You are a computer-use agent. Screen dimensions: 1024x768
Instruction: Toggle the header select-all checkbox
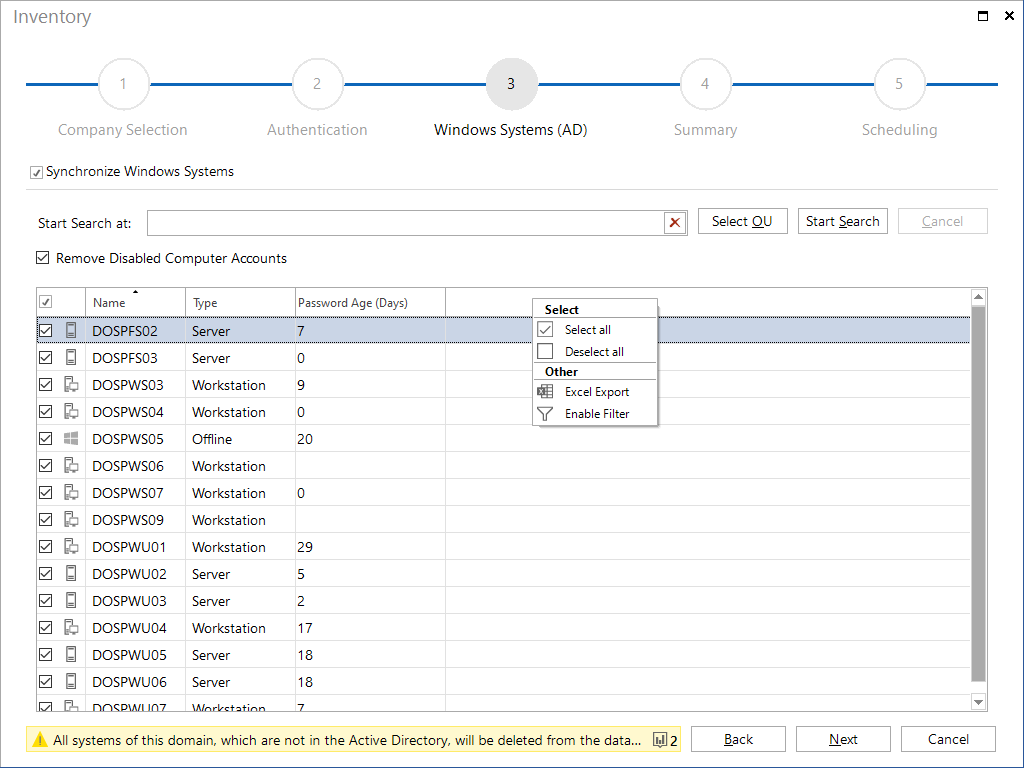click(x=46, y=302)
